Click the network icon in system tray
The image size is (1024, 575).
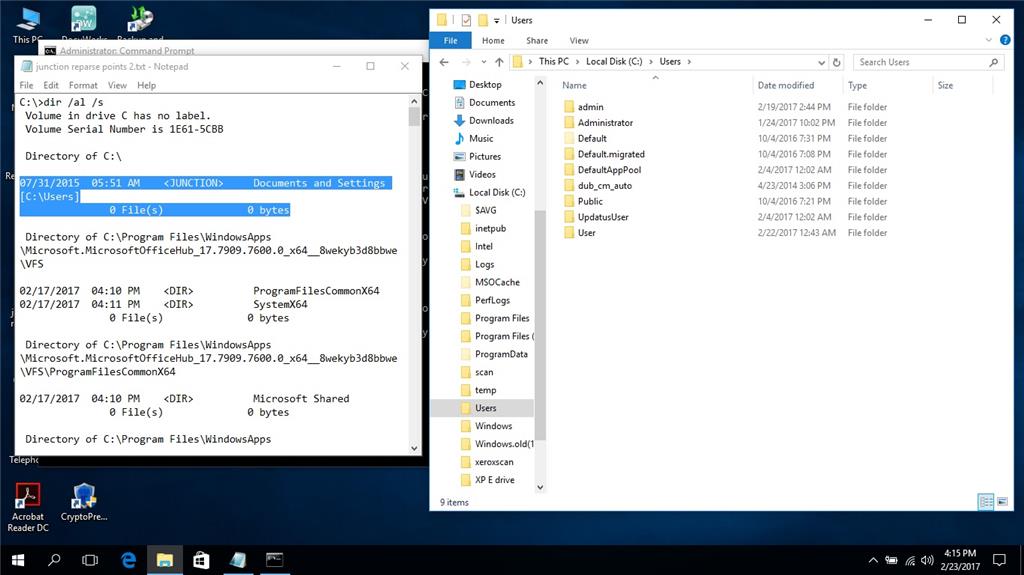[910, 560]
